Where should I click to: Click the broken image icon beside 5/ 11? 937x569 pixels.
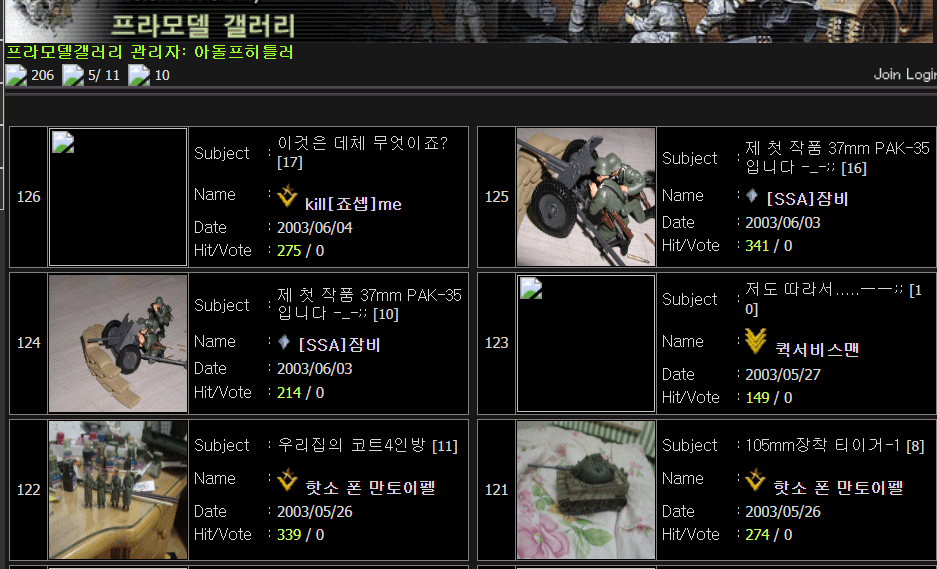pyautogui.click(x=73, y=75)
